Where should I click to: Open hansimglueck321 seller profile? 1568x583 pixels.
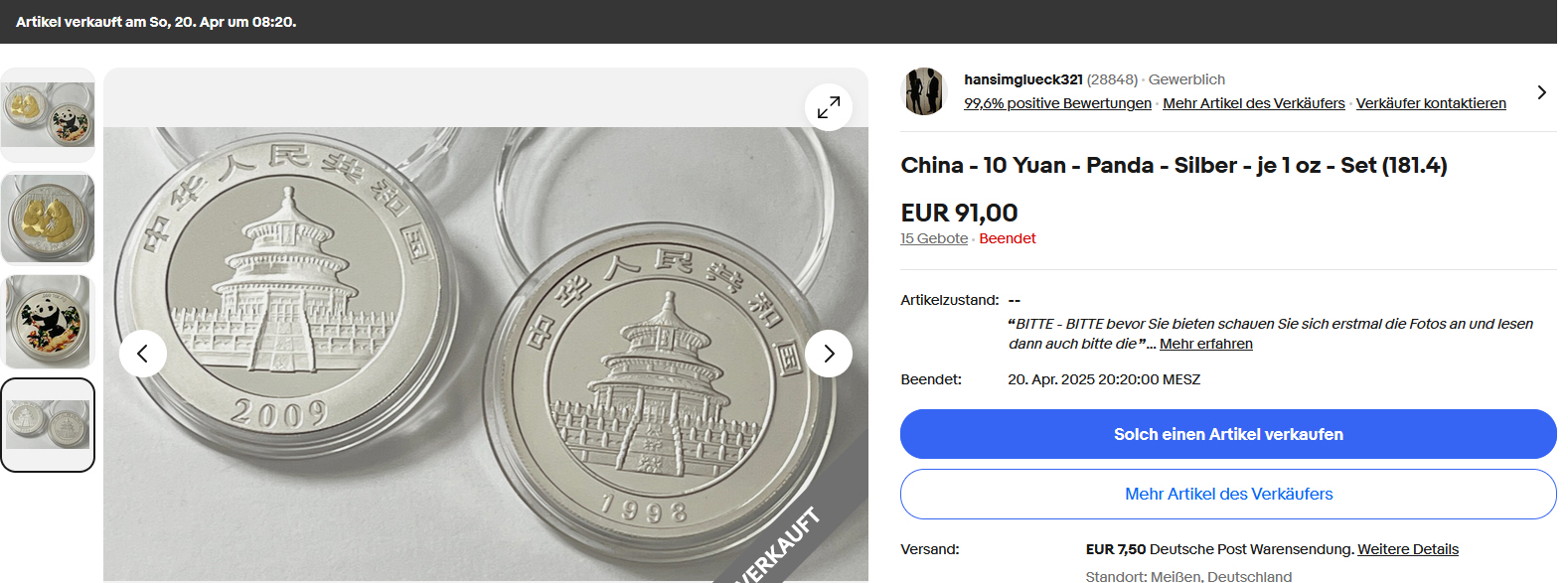click(1022, 79)
